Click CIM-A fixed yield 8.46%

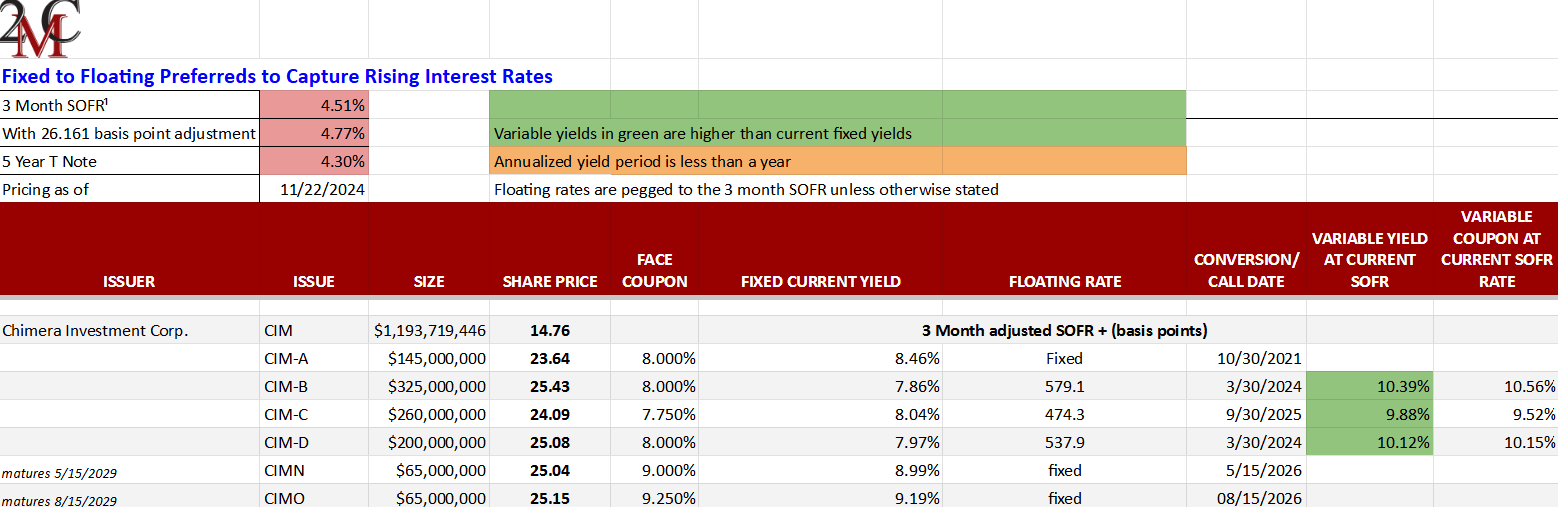pyautogui.click(x=821, y=358)
